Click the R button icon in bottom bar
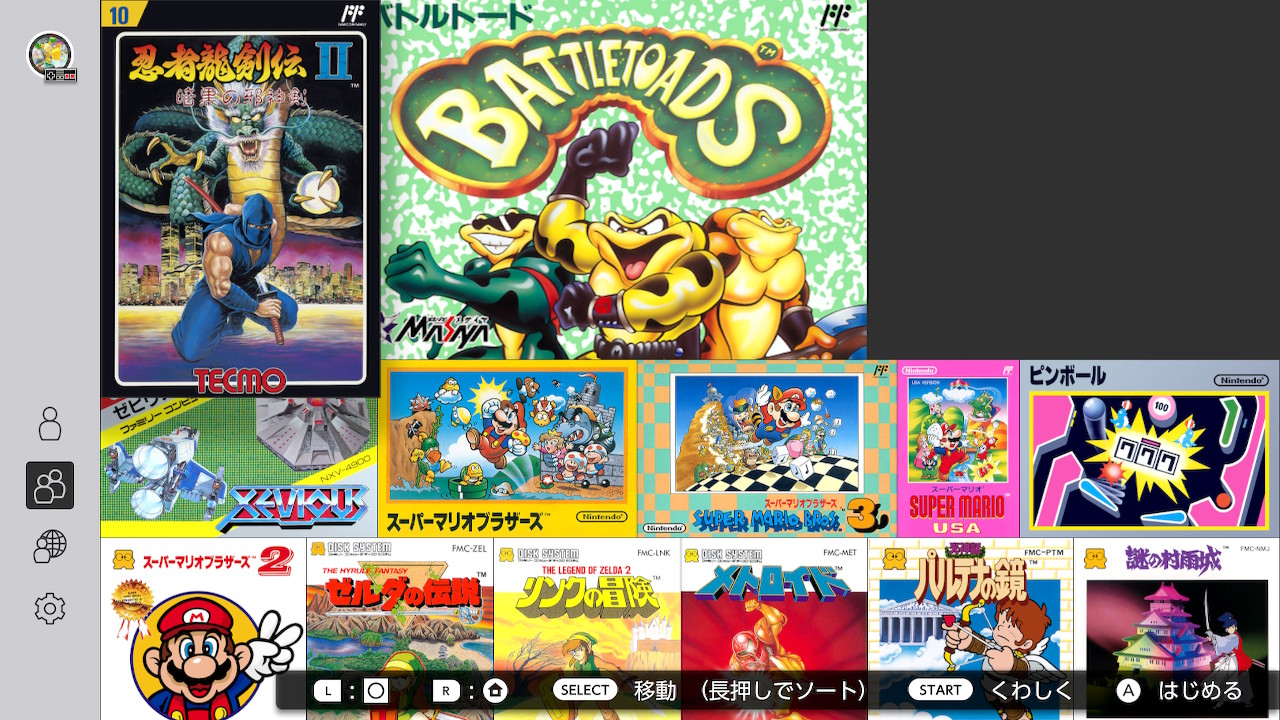The height and width of the screenshot is (720, 1280). click(x=446, y=690)
